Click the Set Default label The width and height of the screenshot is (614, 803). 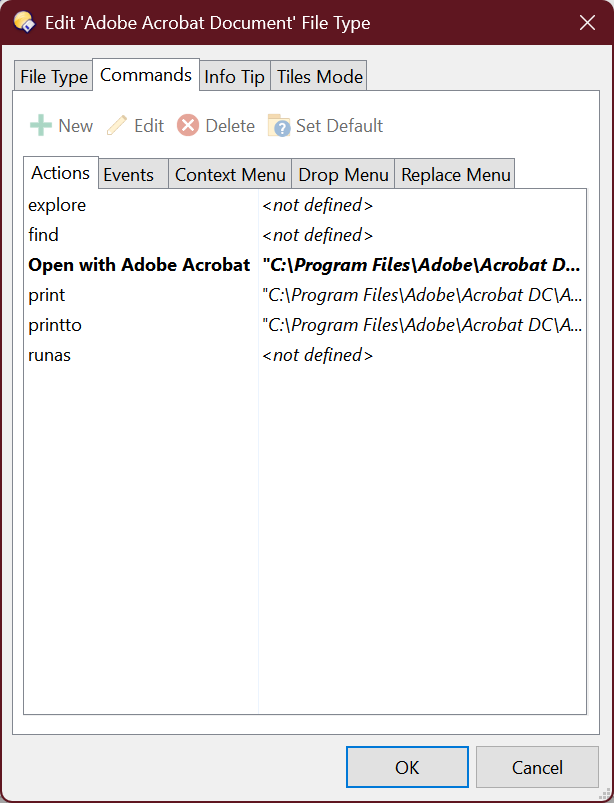340,125
